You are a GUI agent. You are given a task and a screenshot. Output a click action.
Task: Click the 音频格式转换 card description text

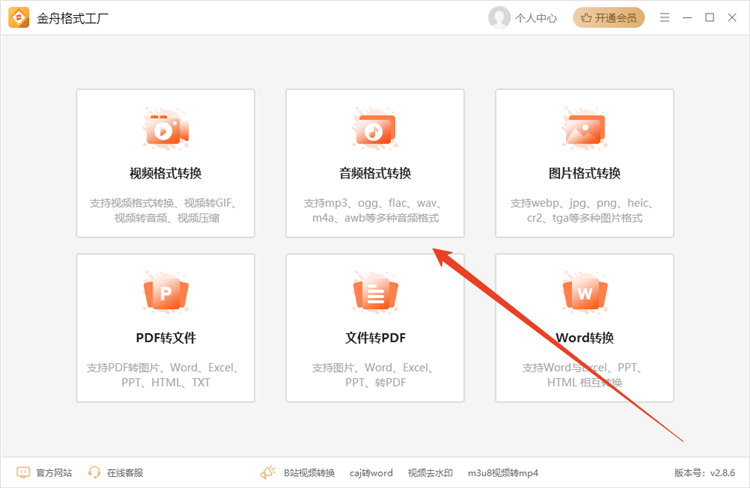click(x=374, y=210)
